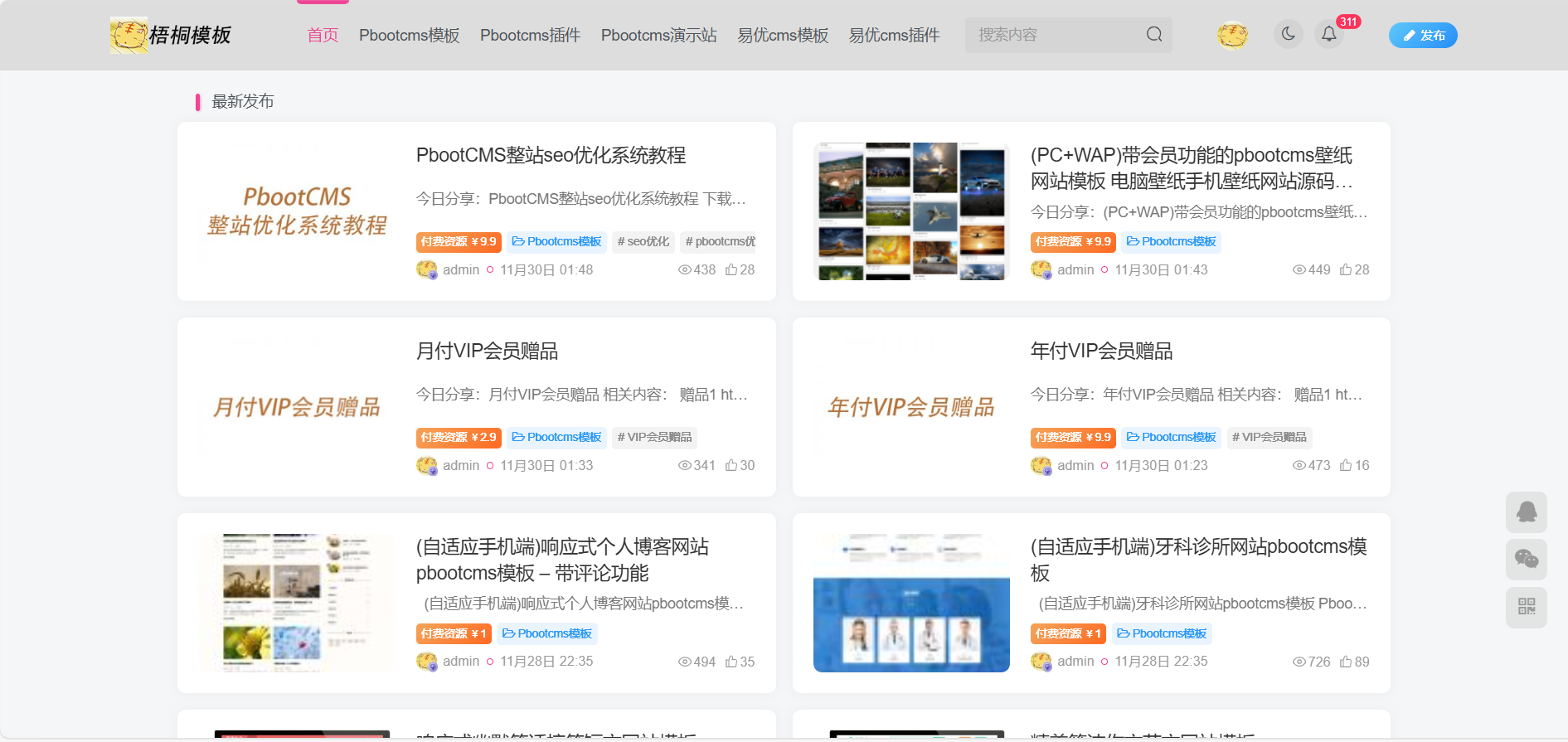Open the WeChat floating icon

point(1527,560)
